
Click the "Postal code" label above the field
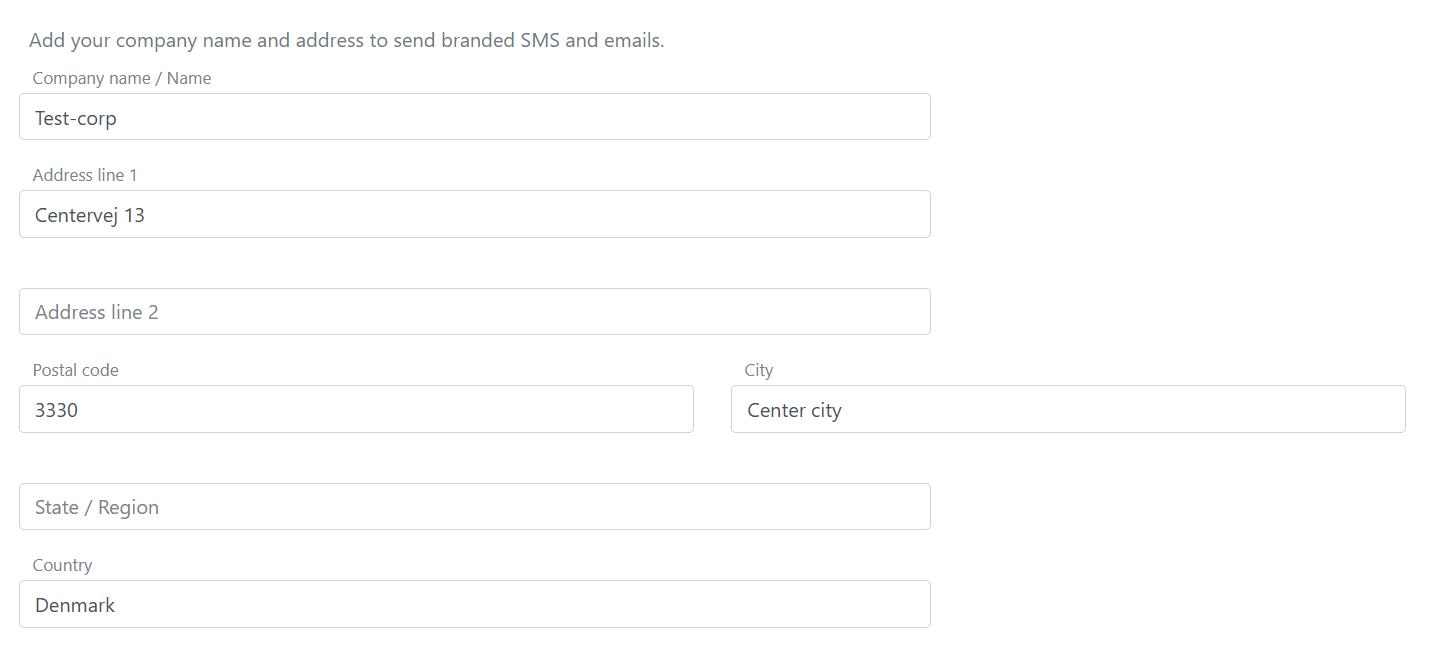(76, 370)
